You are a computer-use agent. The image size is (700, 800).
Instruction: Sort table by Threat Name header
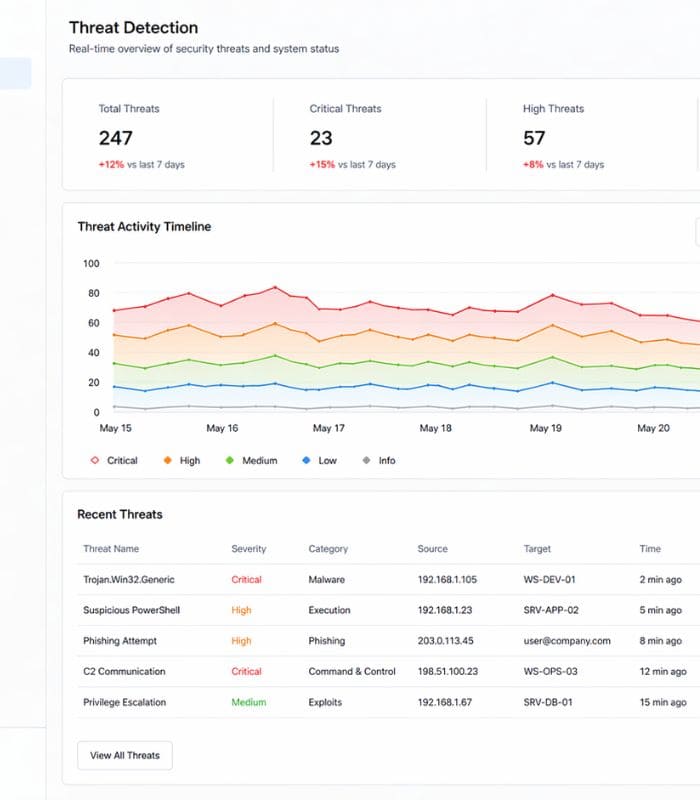click(111, 549)
